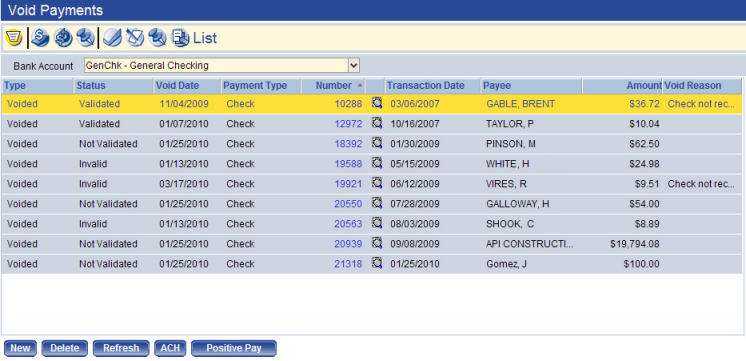Click the dollar sign payment toolbar icon

click(40, 38)
